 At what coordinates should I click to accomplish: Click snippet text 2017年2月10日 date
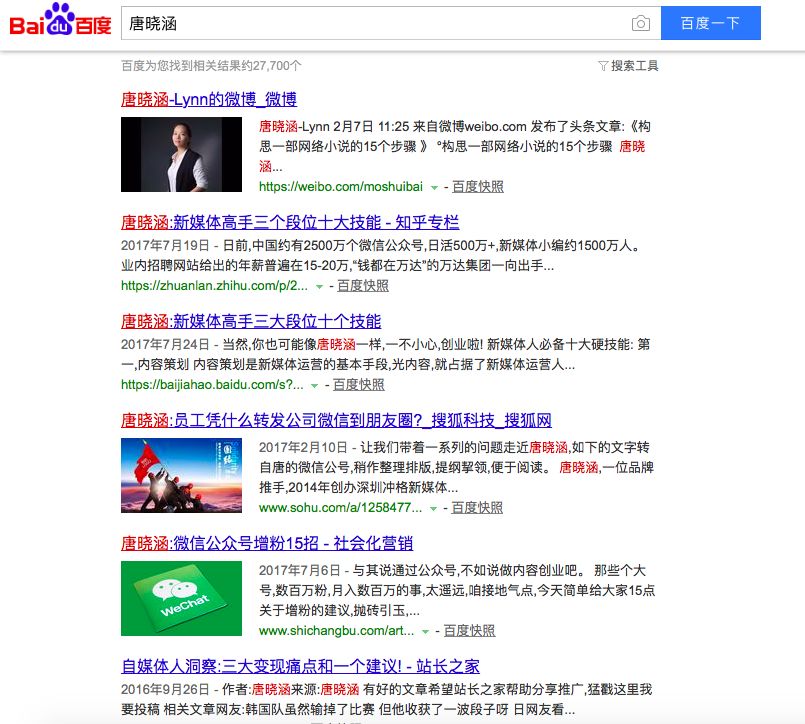(303, 447)
